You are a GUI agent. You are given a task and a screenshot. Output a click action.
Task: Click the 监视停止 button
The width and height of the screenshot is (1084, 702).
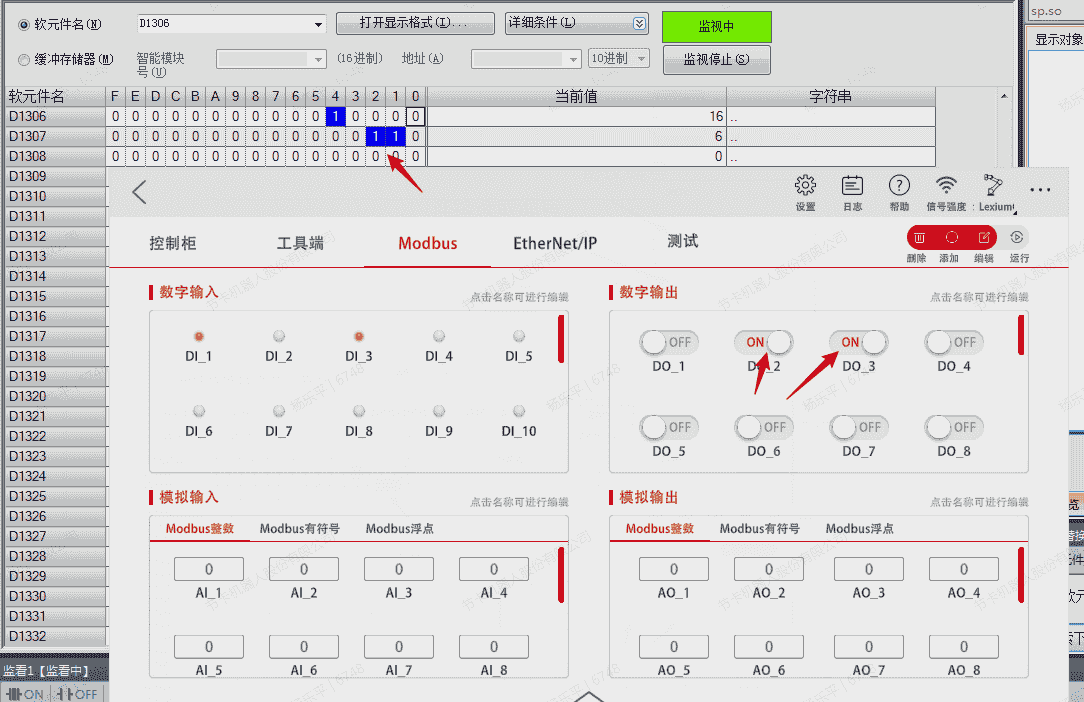716,60
